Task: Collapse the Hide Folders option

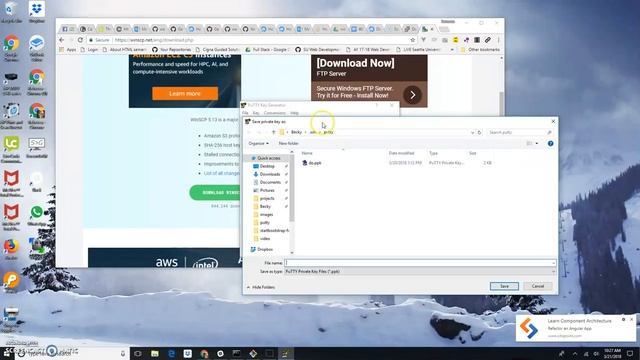Action: pos(261,287)
